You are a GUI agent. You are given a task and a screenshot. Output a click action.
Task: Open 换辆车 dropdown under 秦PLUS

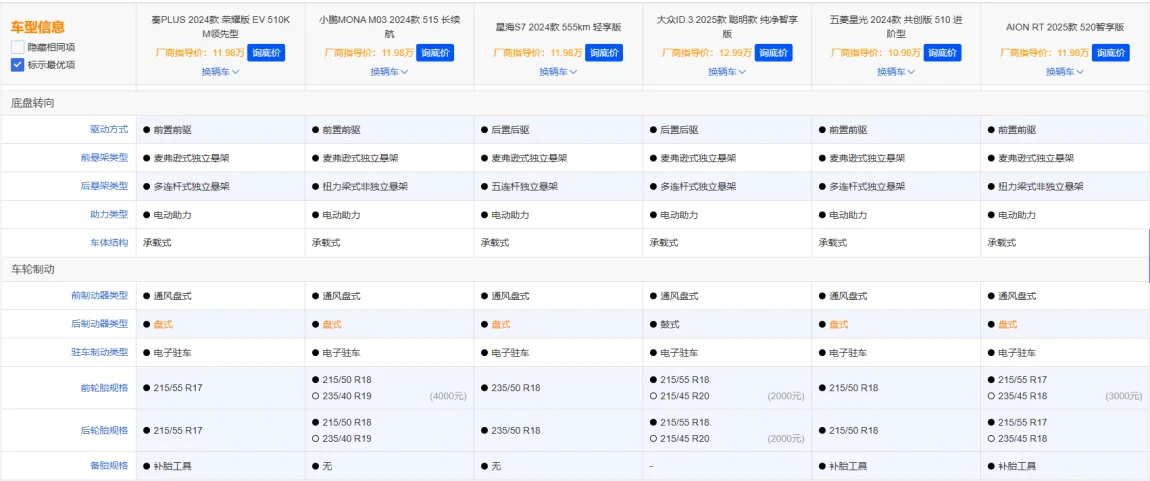[x=221, y=72]
